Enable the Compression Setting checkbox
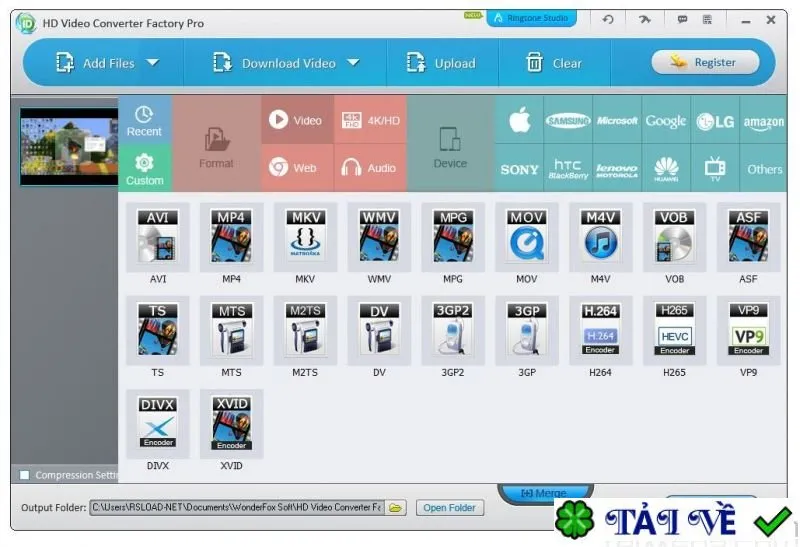The image size is (800, 547). tap(24, 475)
